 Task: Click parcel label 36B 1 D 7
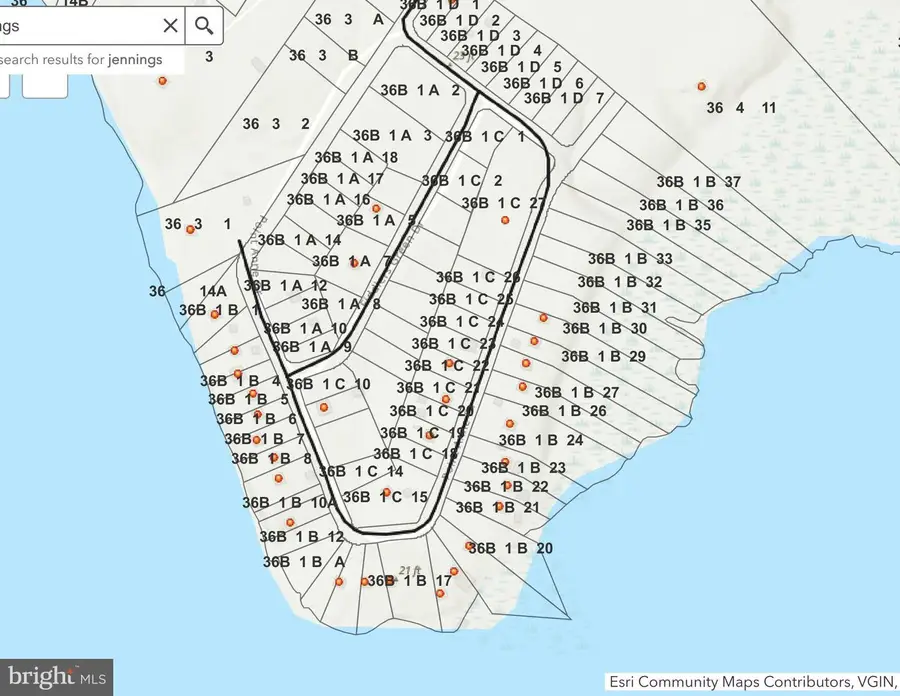[x=563, y=98]
